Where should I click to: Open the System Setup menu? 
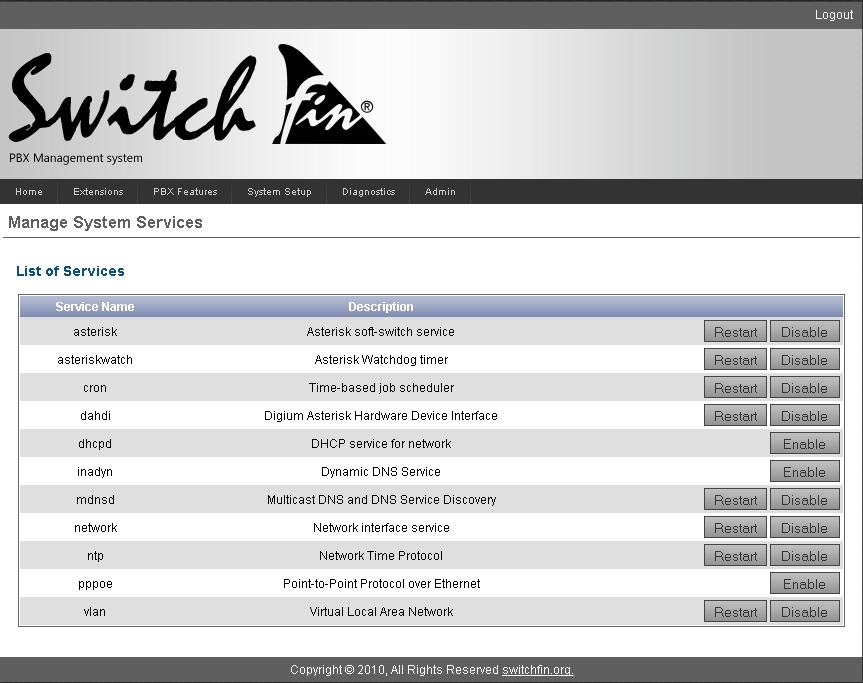coord(279,192)
